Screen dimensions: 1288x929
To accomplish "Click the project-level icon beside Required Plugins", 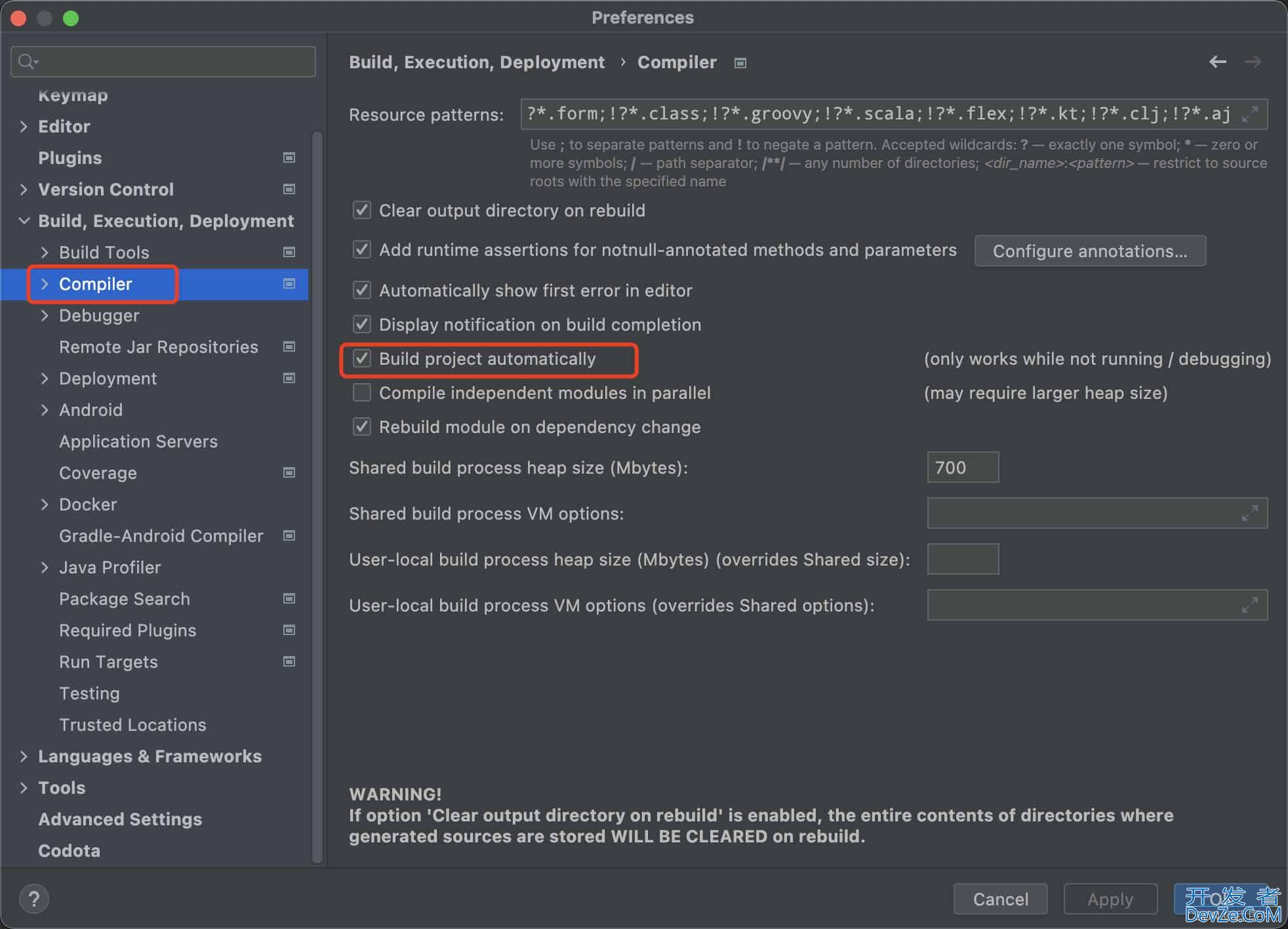I will [x=289, y=630].
